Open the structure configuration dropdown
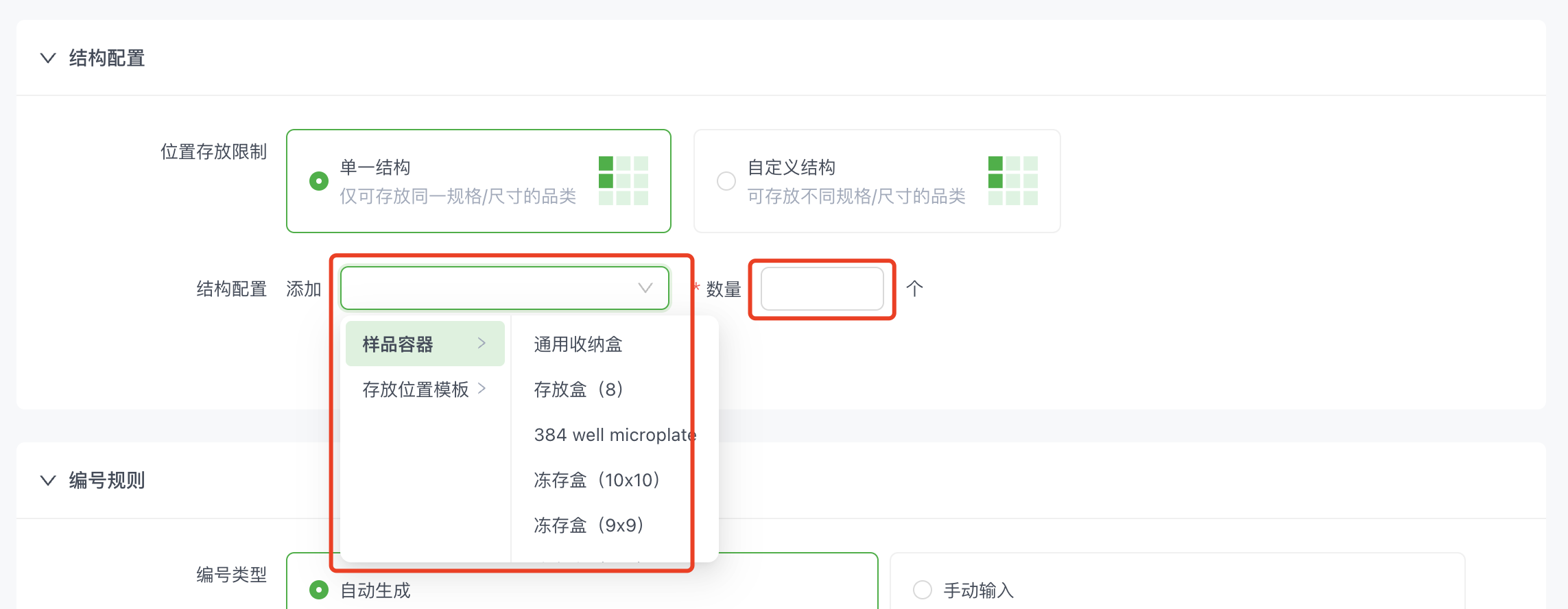Screen dimensions: 1568x609 504,288
